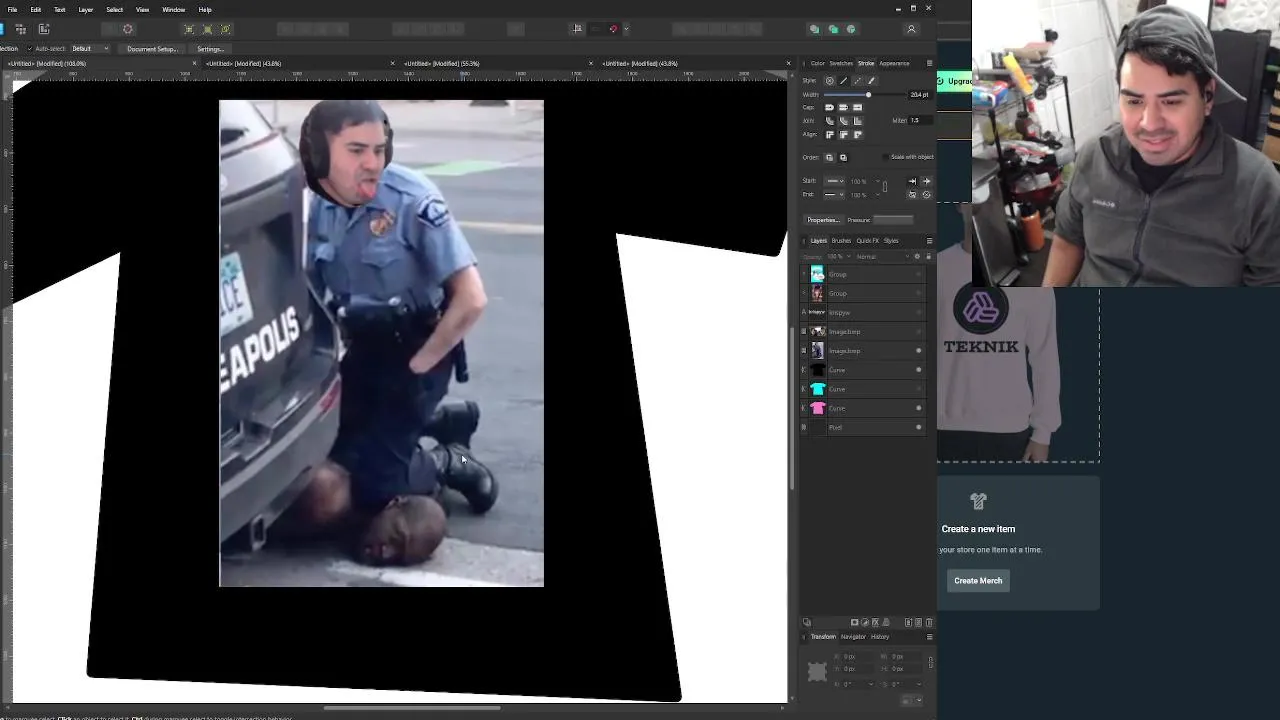Open the Transform panel hamburger menu
1280x720 pixels.
929,636
